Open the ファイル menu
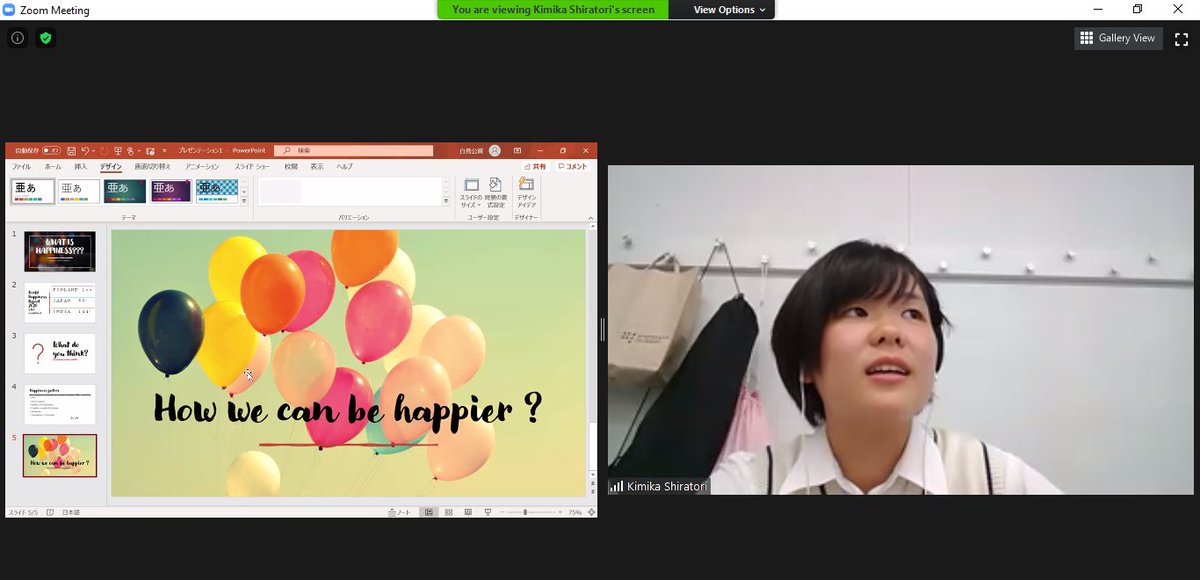 click(20, 166)
